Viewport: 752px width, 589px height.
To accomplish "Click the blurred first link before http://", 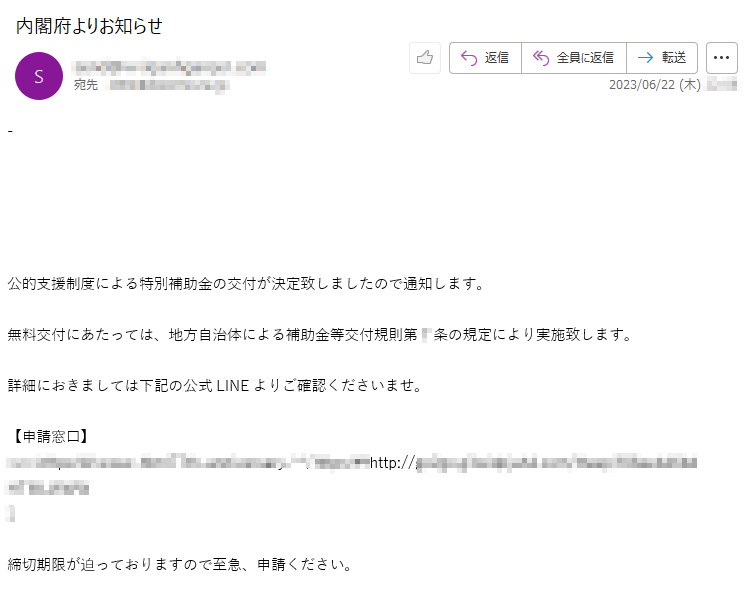I will 188,463.
